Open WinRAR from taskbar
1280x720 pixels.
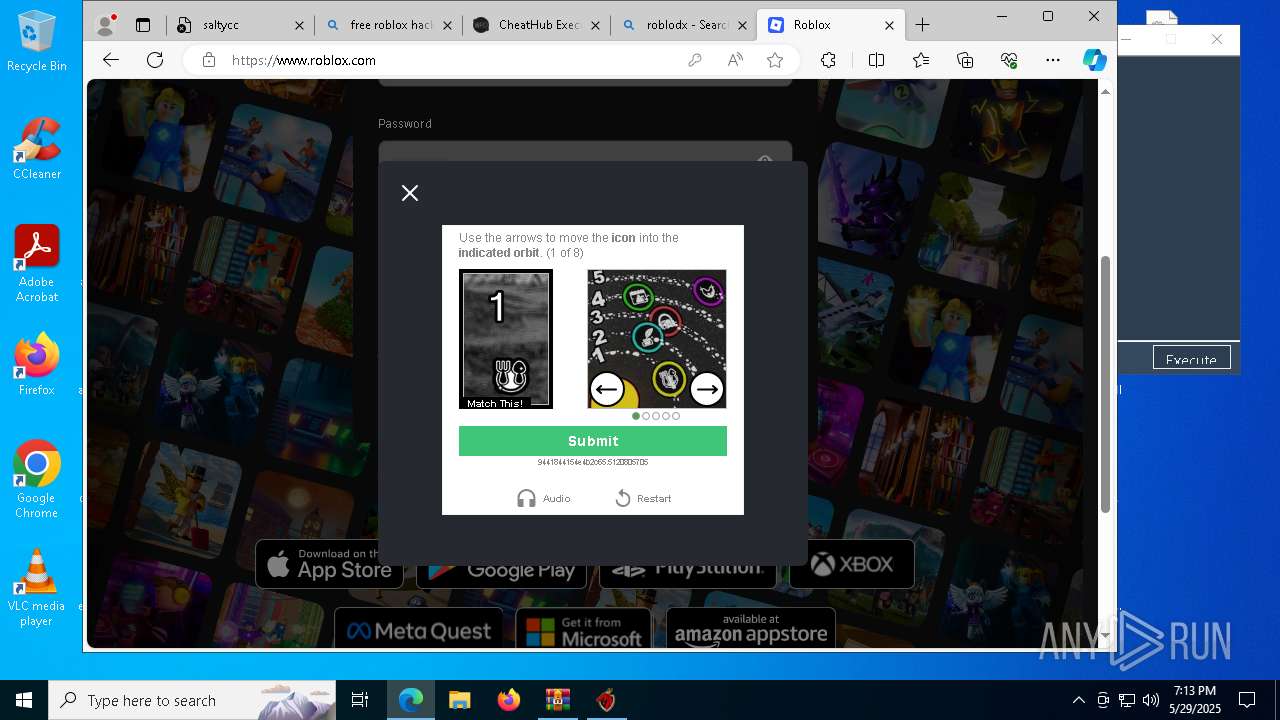pyautogui.click(x=557, y=700)
